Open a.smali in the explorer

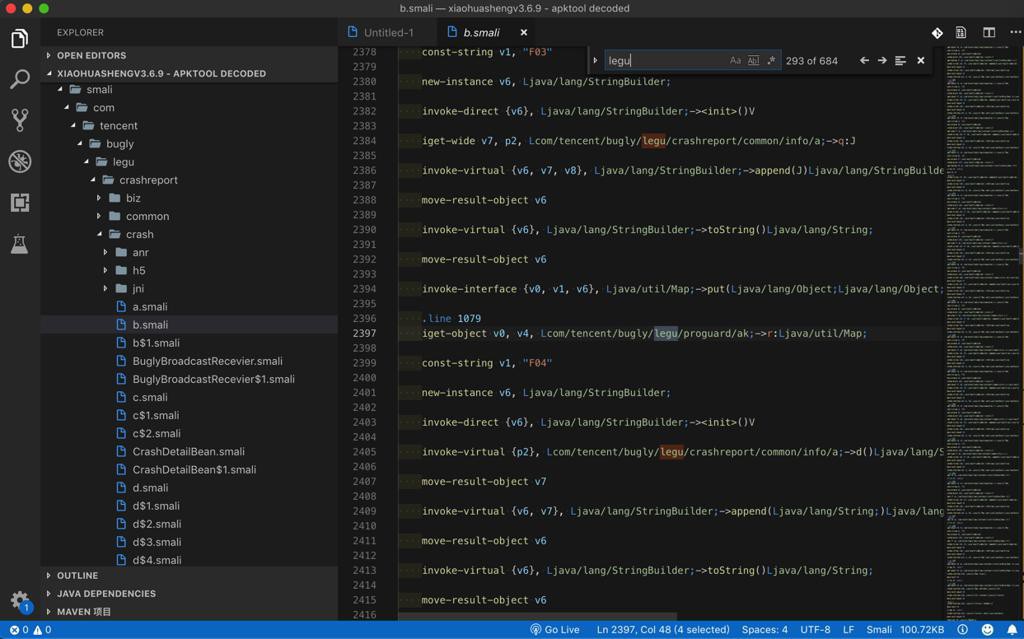(189, 306)
